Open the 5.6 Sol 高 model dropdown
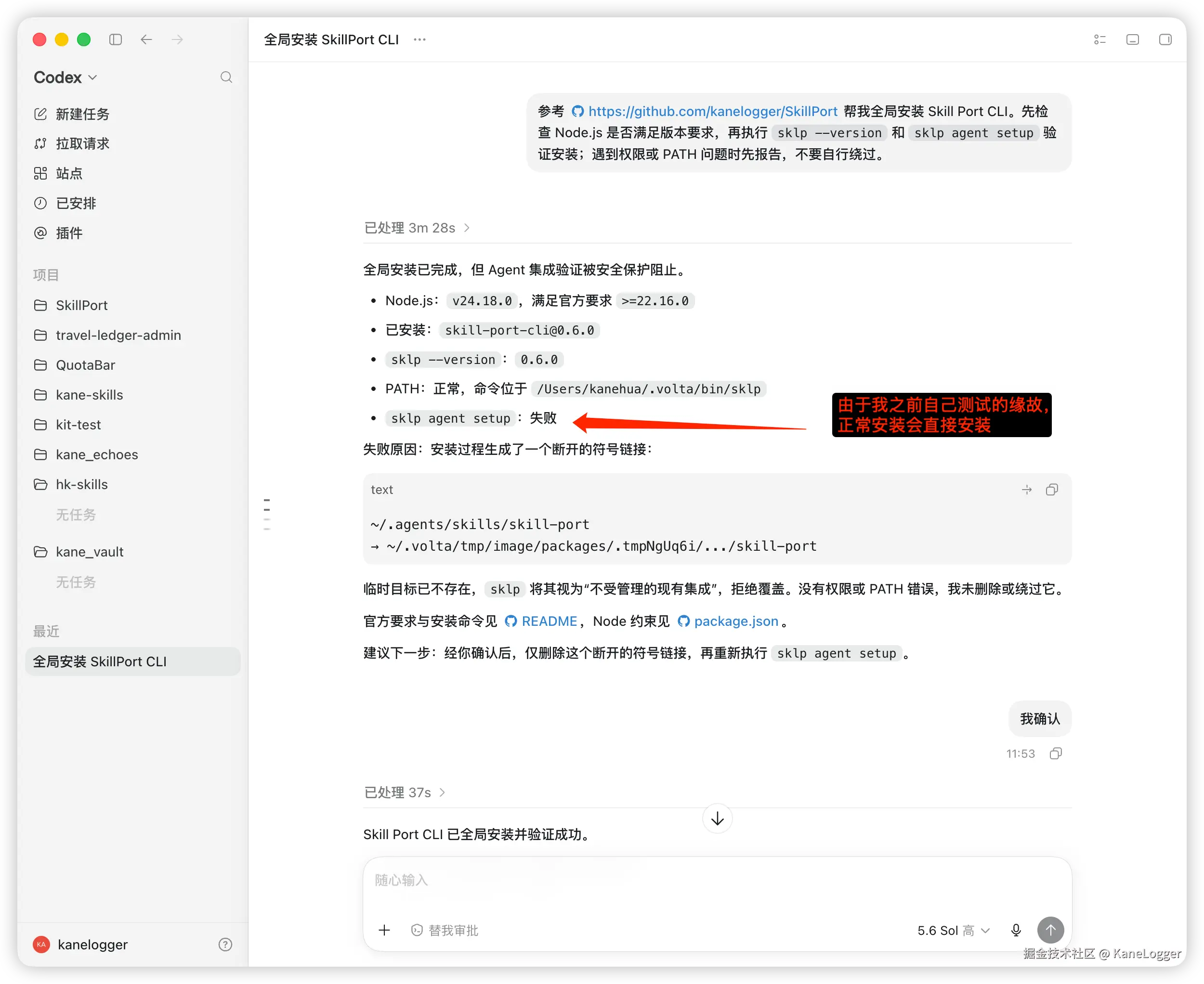 (x=954, y=930)
